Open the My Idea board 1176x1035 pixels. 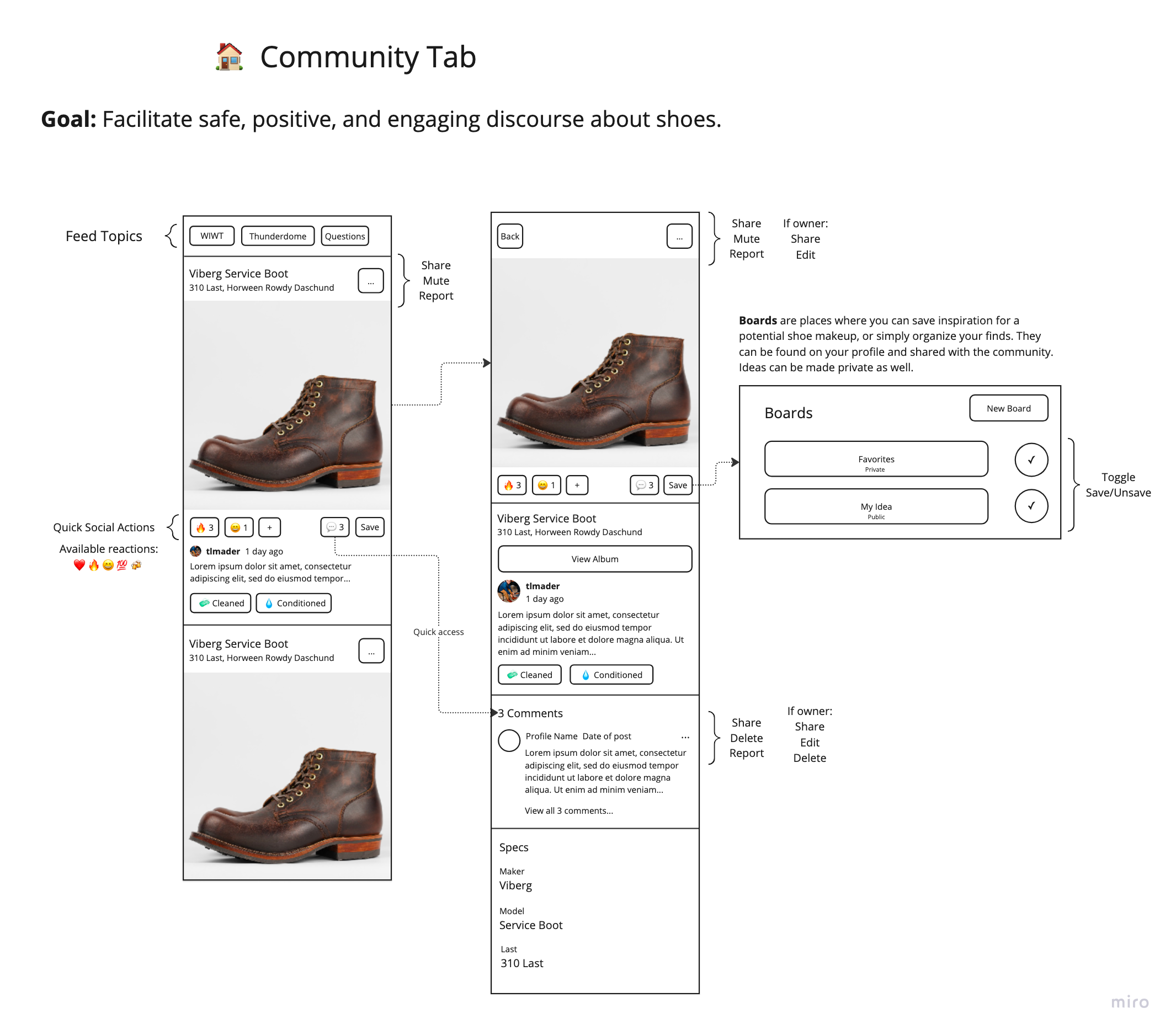point(876,506)
